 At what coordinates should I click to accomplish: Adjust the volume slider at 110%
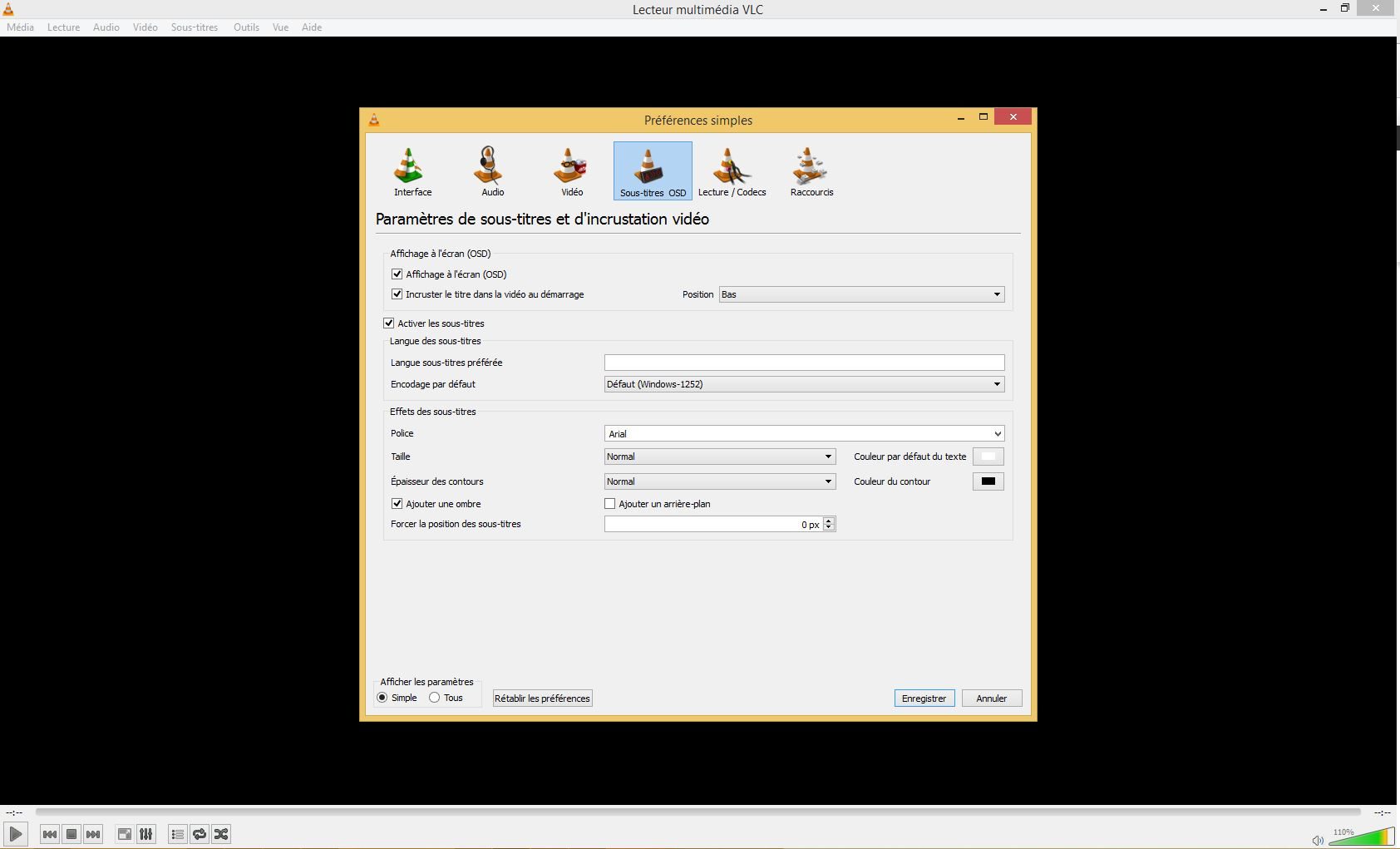tap(1362, 837)
